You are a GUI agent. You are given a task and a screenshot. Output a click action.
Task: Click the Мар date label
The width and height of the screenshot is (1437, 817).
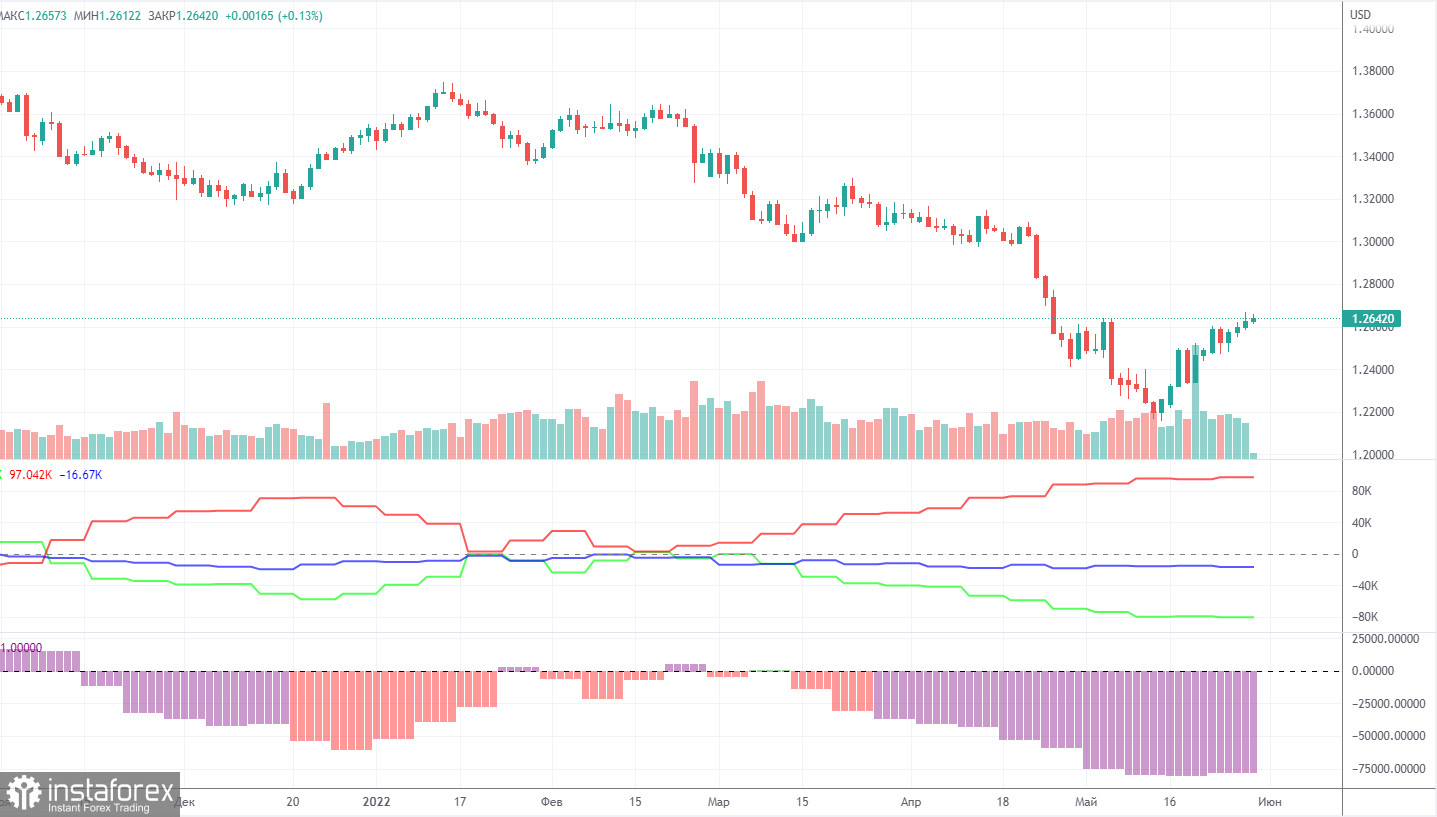click(x=719, y=802)
